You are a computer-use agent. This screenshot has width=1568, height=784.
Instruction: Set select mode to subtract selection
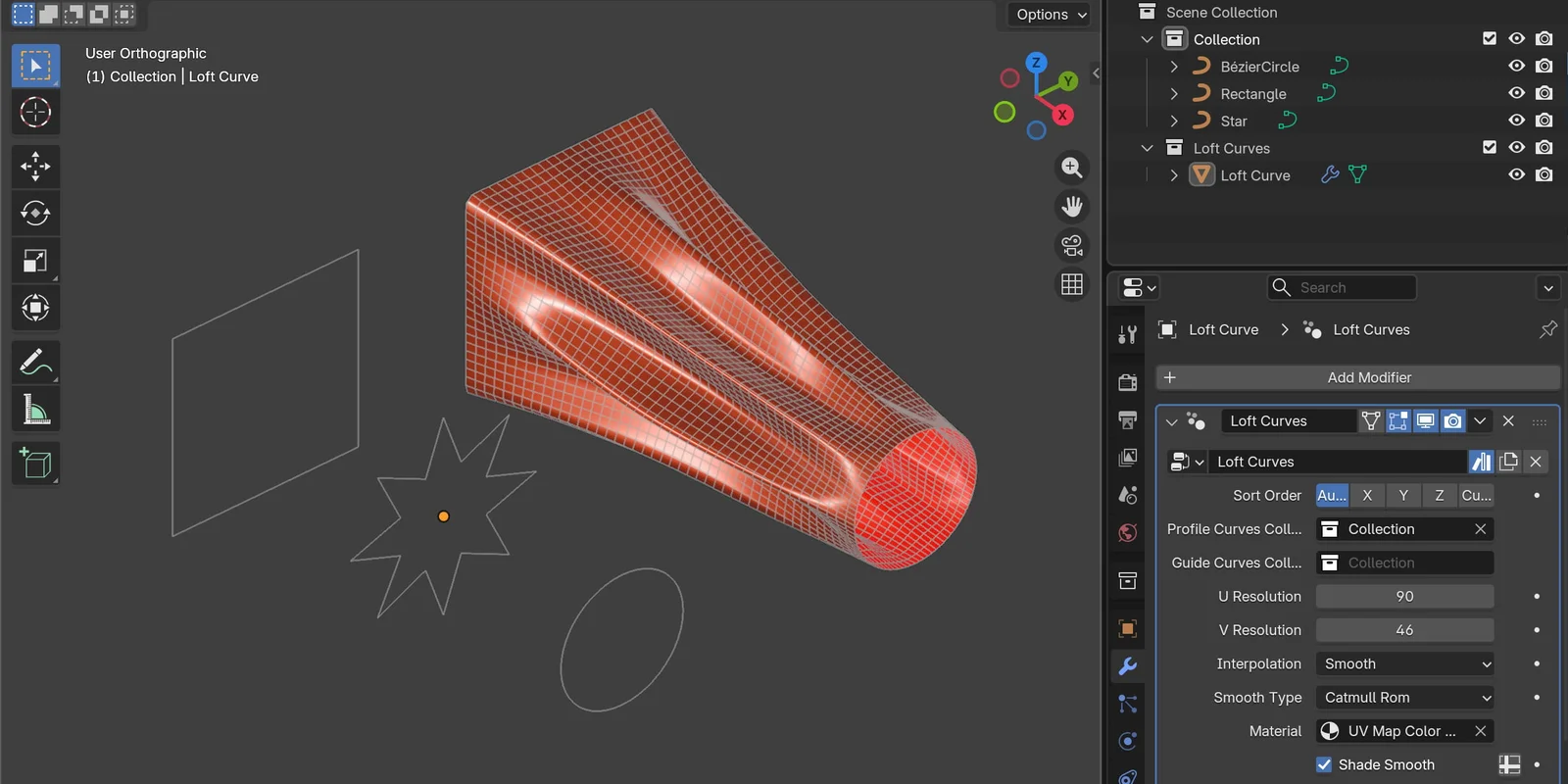pos(73,14)
